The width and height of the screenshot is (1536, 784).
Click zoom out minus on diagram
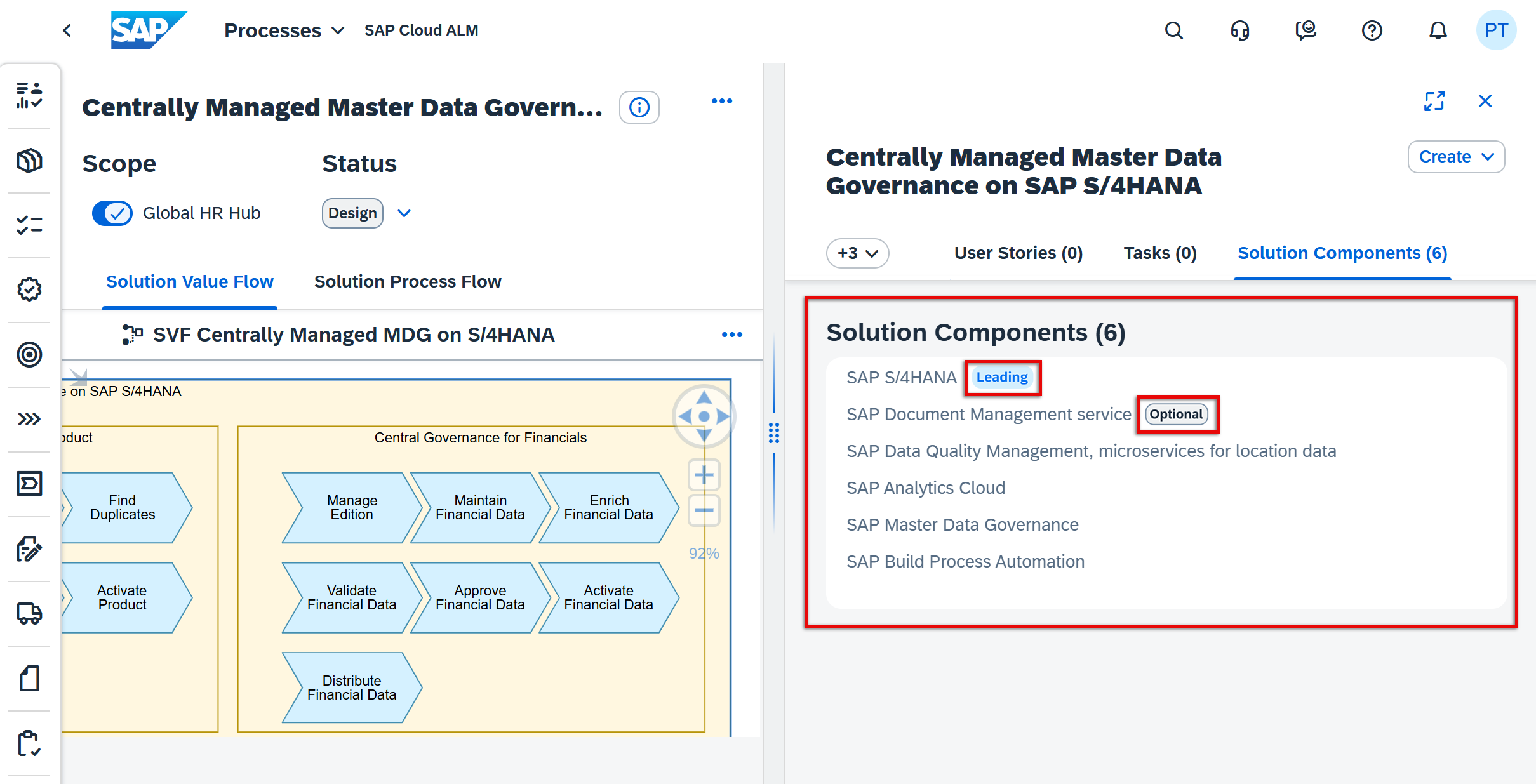point(704,510)
